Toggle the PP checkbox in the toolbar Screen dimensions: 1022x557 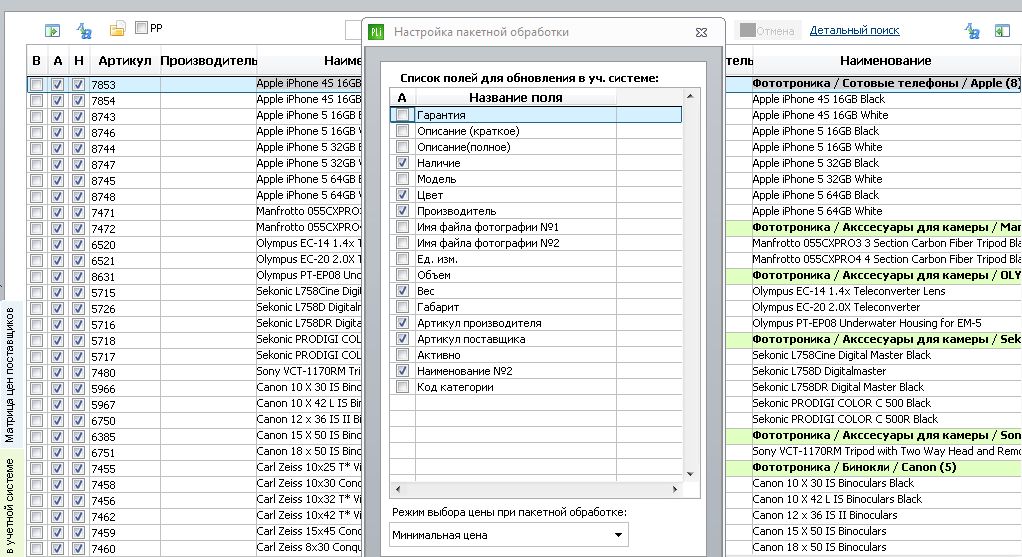[141, 27]
